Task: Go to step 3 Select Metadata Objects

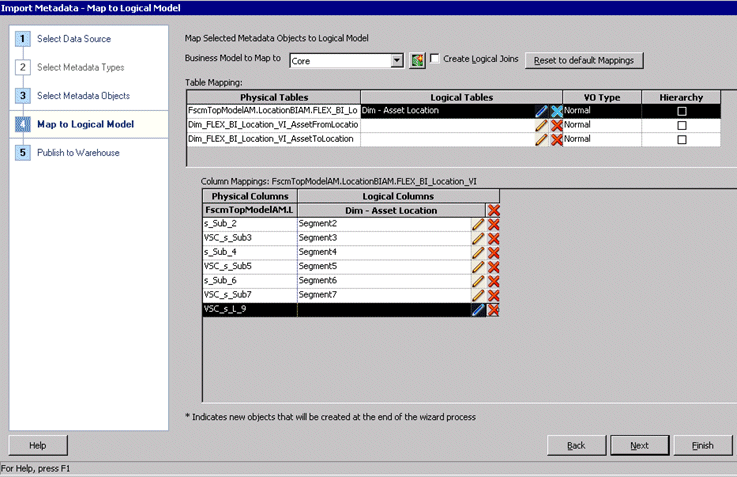Action: coord(83,96)
